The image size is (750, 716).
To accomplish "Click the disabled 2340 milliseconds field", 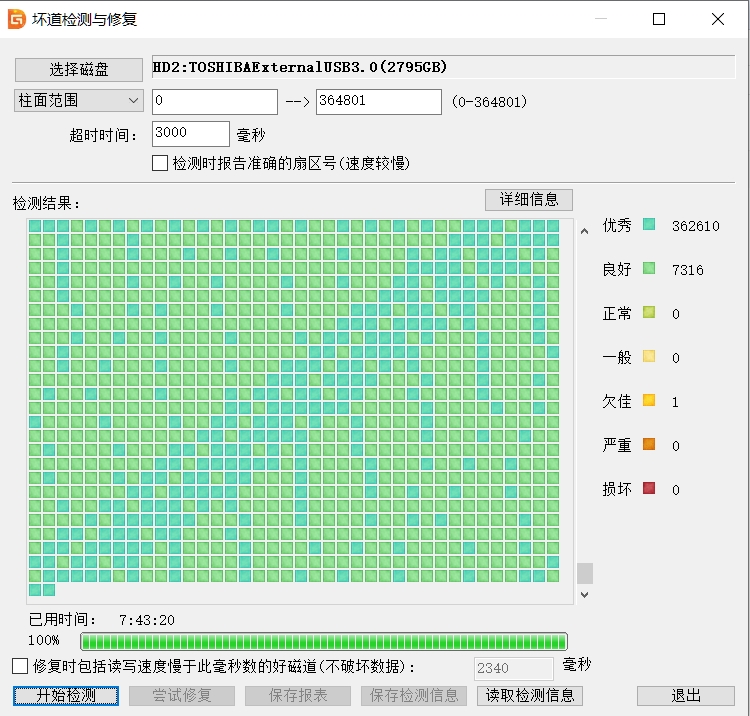I will point(514,668).
